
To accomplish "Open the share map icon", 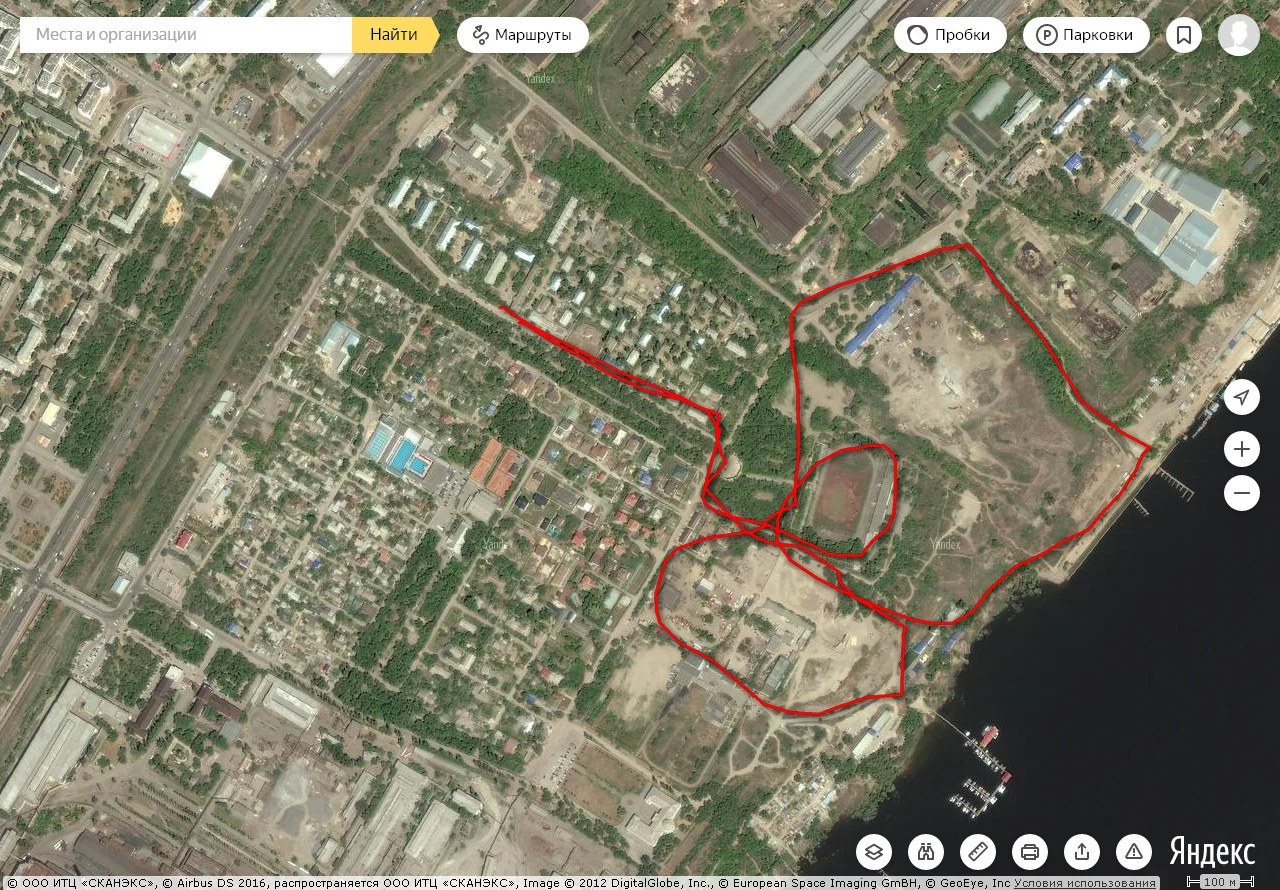I will 1082,852.
